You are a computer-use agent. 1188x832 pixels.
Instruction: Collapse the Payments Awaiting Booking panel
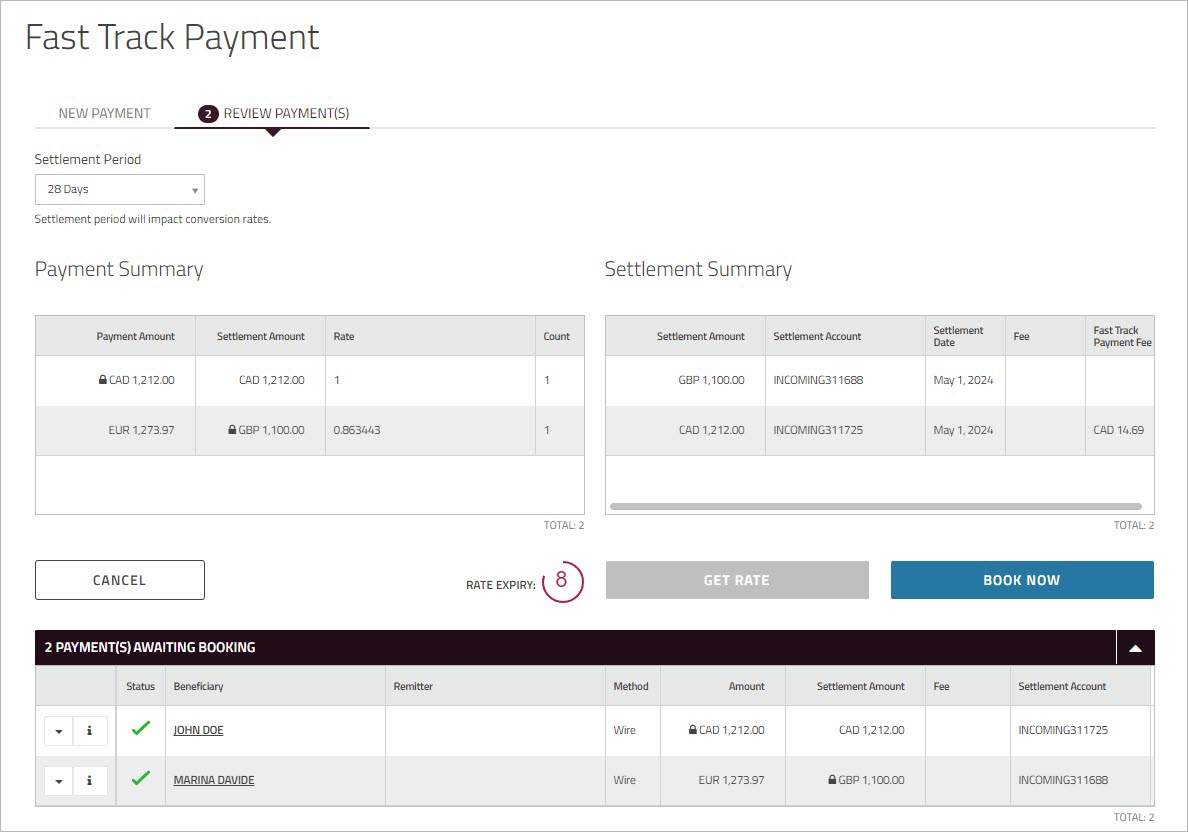pos(1135,648)
